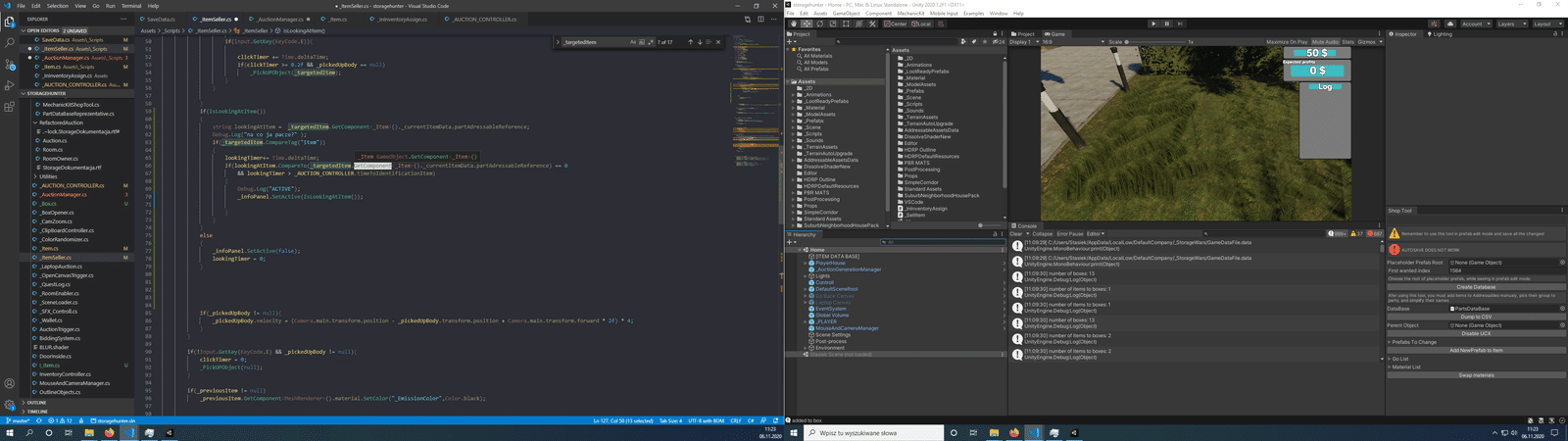Open Firefox from the left taskbar
1568x441 pixels.
(x=109, y=432)
